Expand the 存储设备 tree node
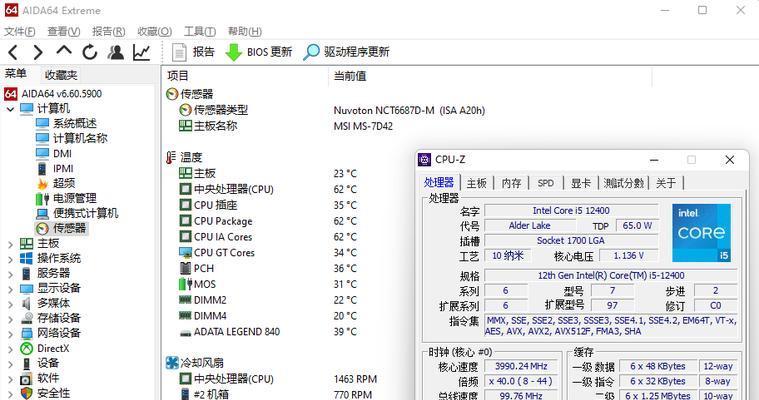This screenshot has width=759, height=400. [x=10, y=319]
